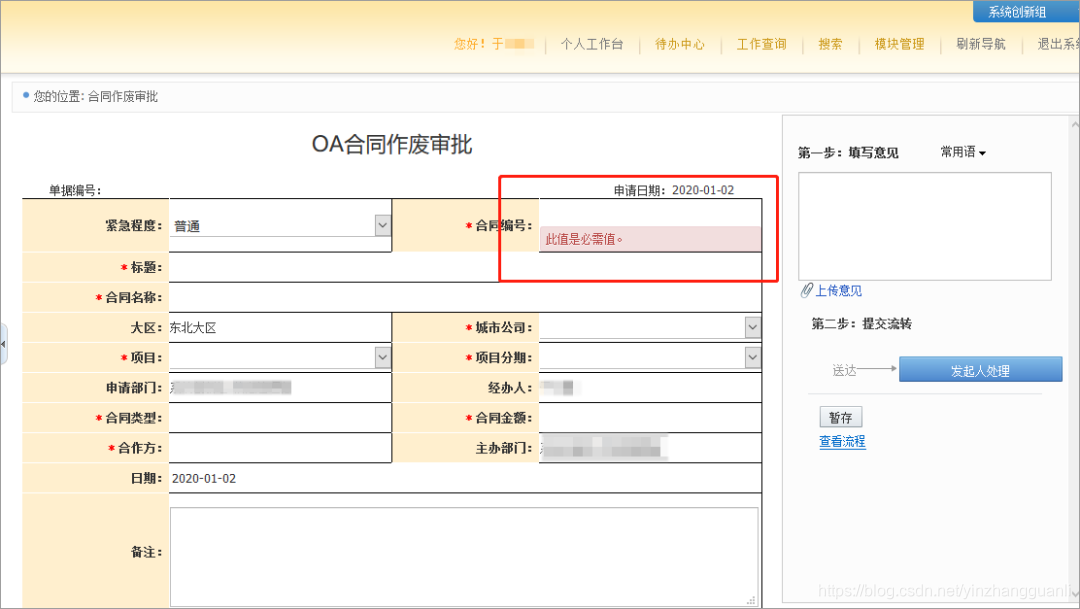
Task: Expand the 城市公司 dropdown
Action: [x=753, y=327]
